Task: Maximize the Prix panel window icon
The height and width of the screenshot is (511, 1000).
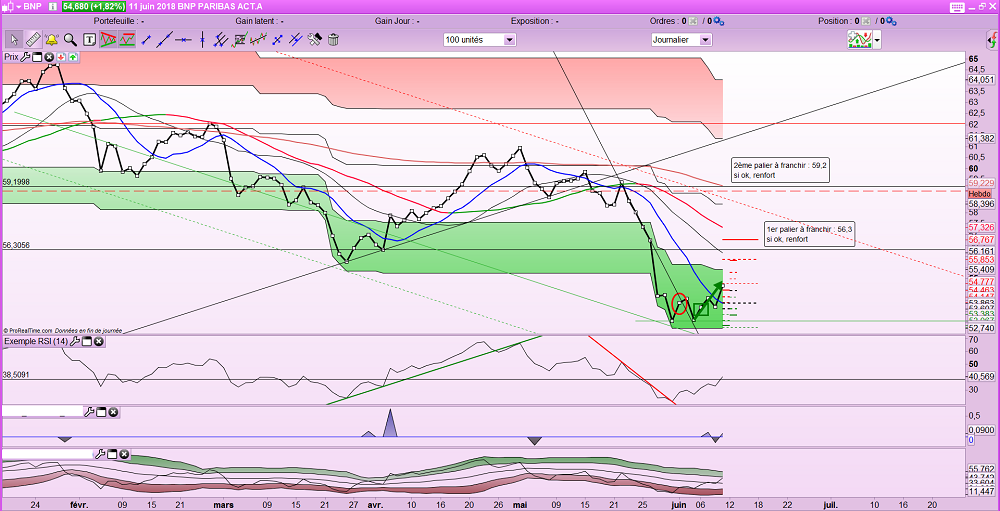Action: [37, 57]
